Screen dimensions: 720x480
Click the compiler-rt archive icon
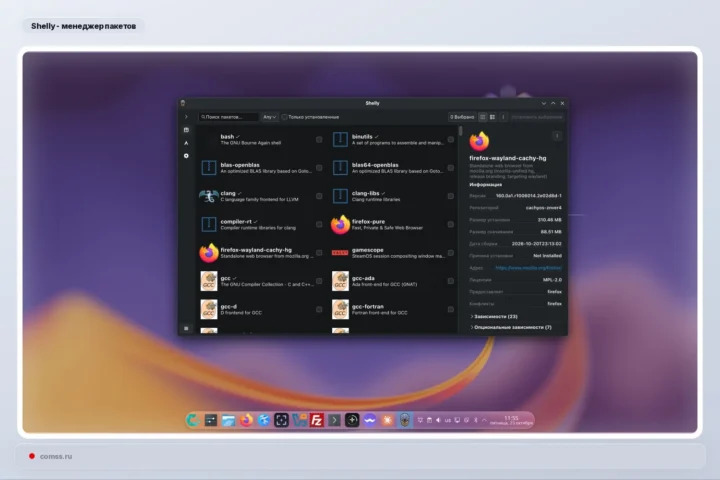pyautogui.click(x=209, y=224)
